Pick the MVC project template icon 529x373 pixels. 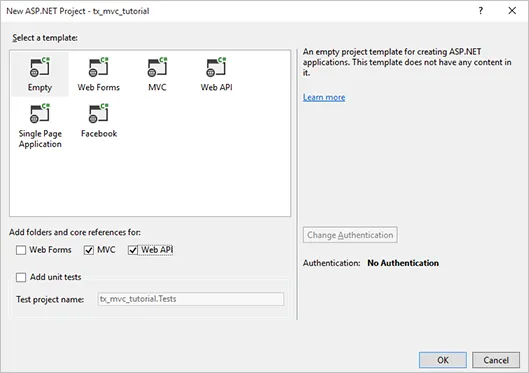click(x=157, y=67)
